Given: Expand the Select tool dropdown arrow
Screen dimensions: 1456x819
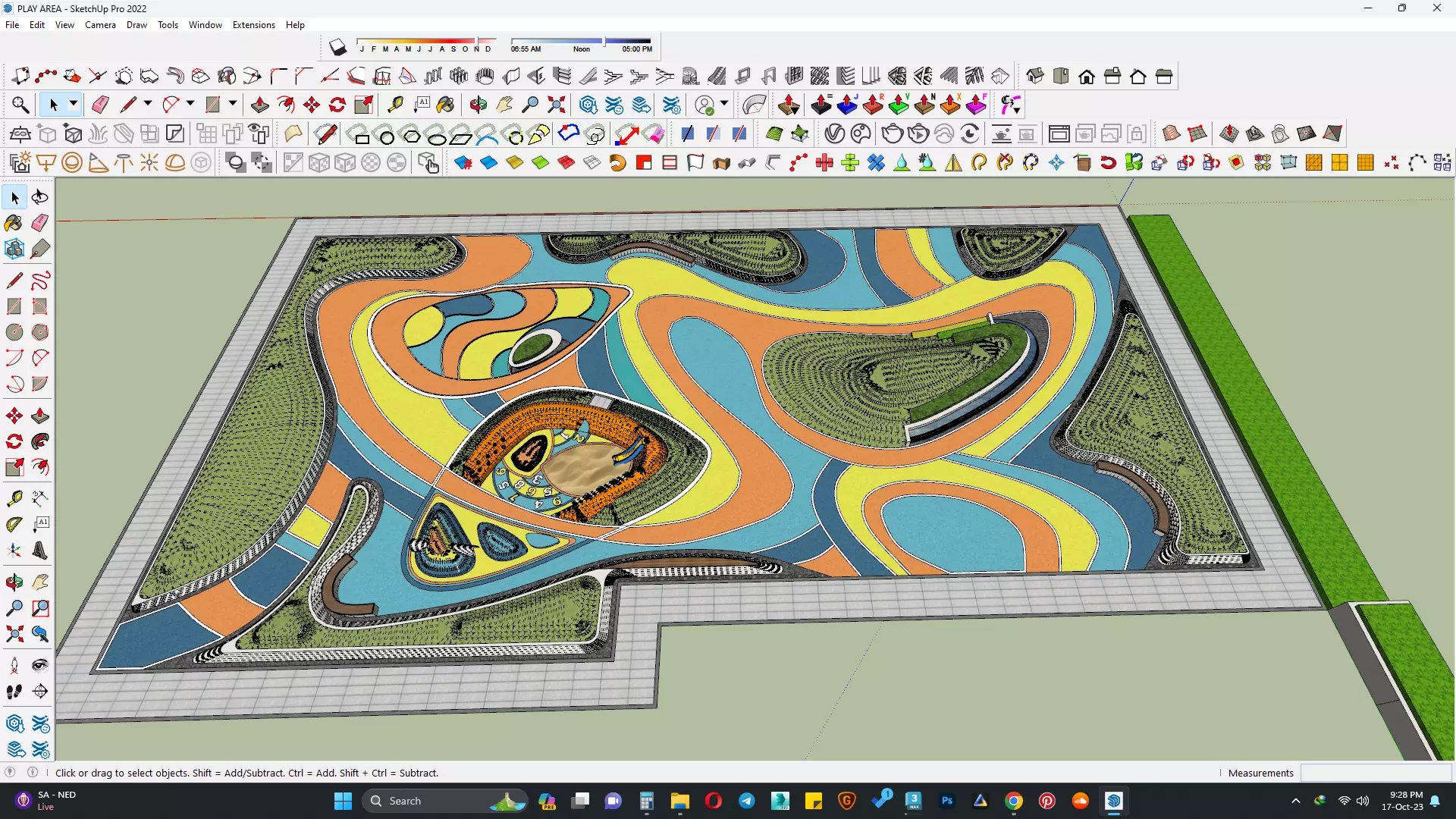Looking at the screenshot, I should click(x=74, y=104).
